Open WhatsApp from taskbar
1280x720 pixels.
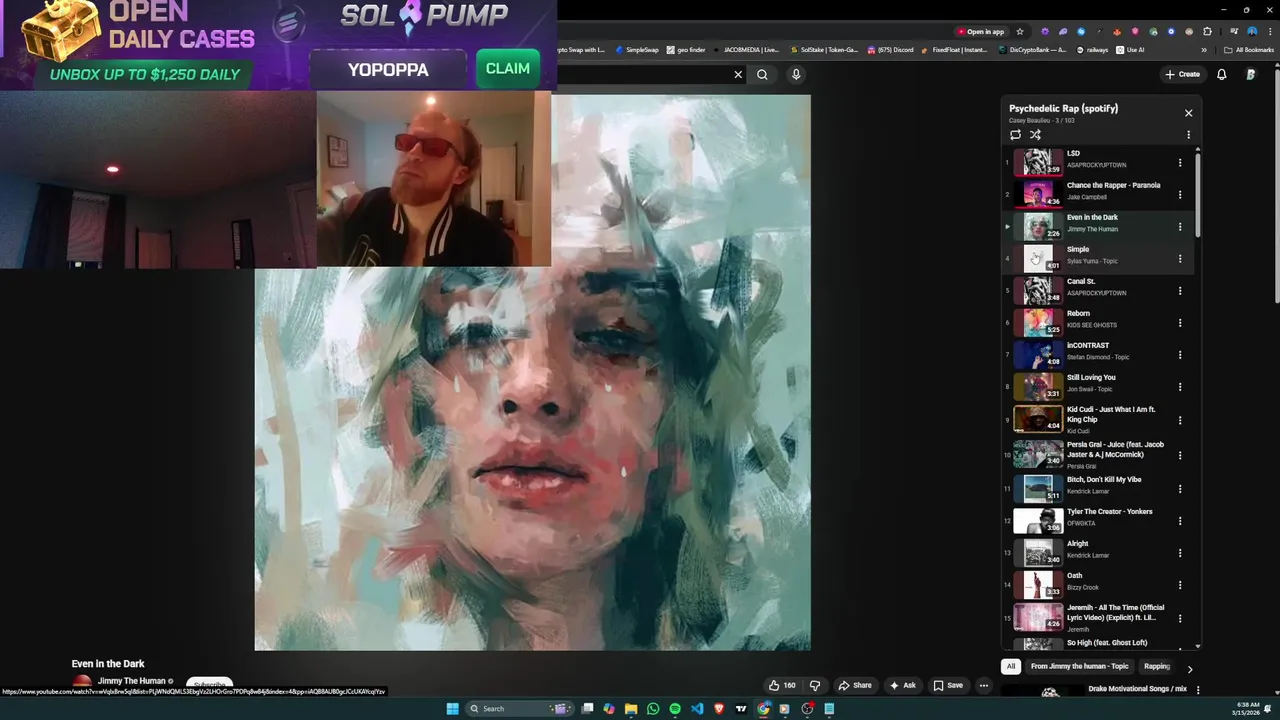(653, 709)
